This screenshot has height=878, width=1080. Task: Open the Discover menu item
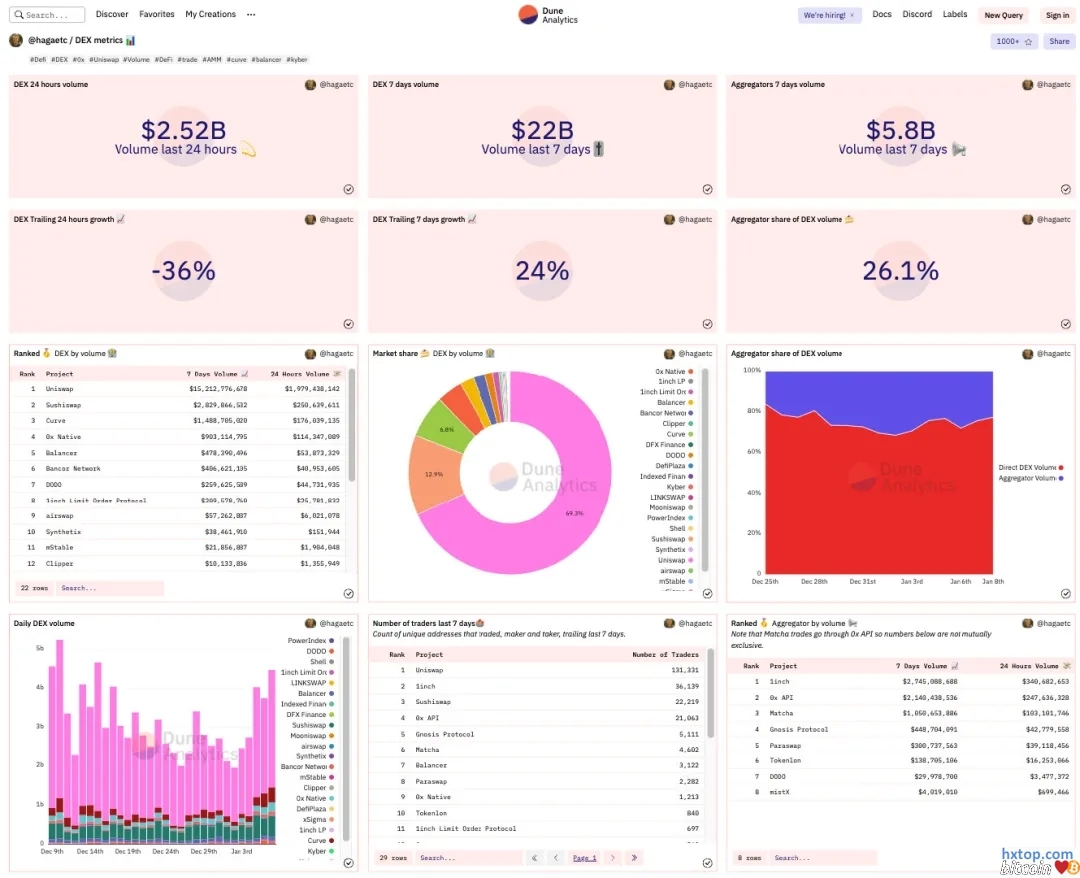[112, 15]
